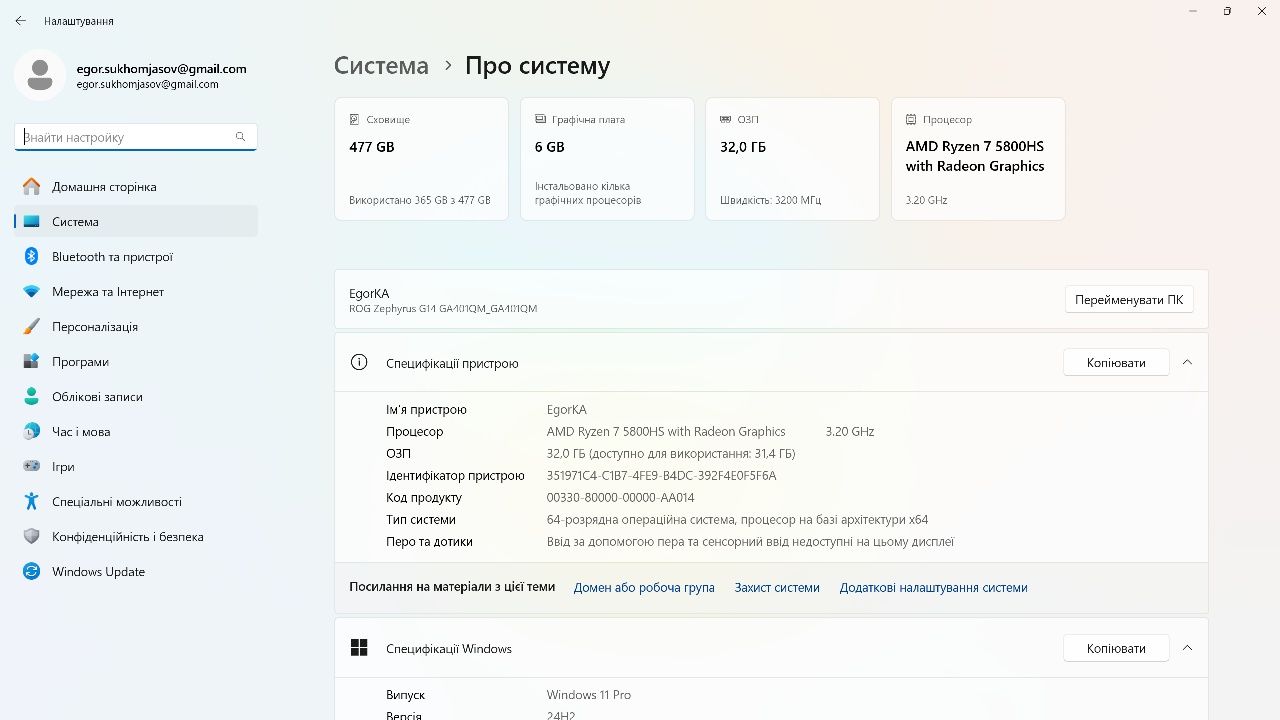
Task: Click the Графічна плата card icon
Action: click(x=541, y=119)
